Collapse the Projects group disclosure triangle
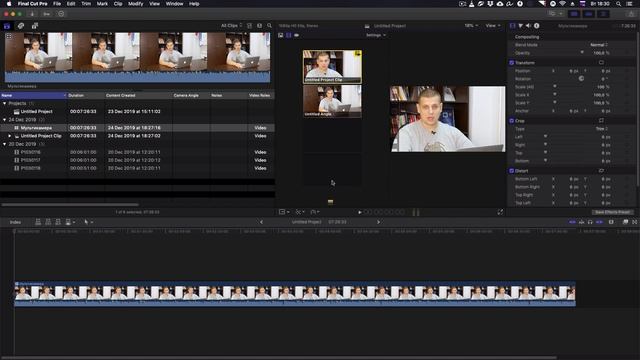This screenshot has height=360, width=640. click(x=4, y=104)
